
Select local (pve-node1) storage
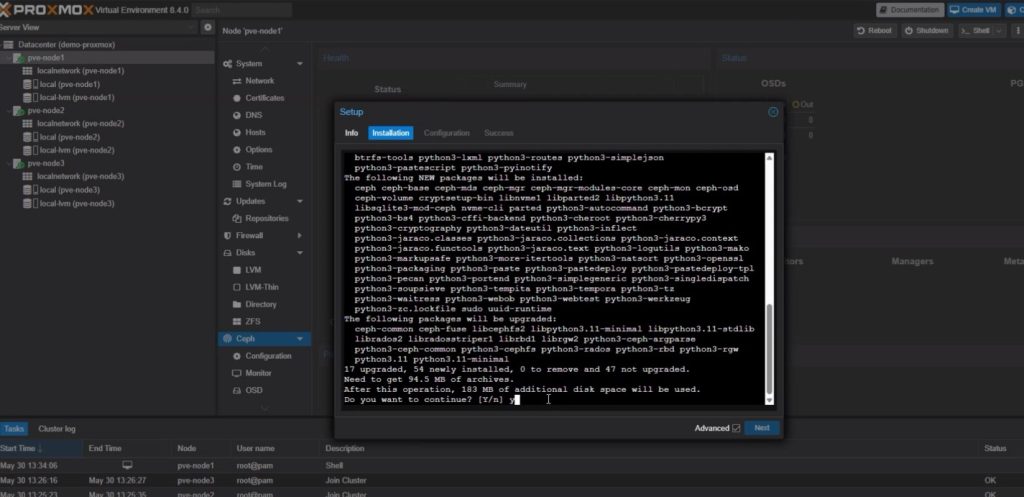(x=69, y=84)
